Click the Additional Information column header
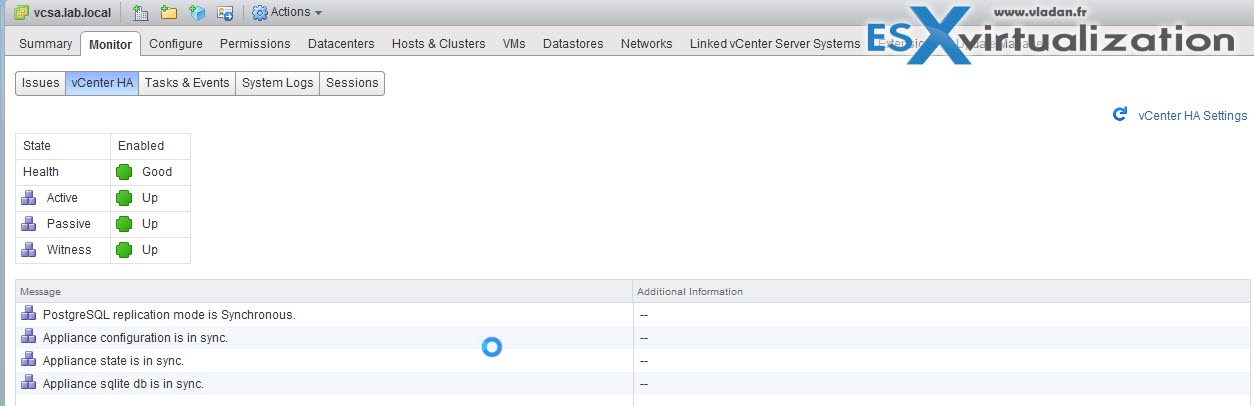 tap(941, 292)
